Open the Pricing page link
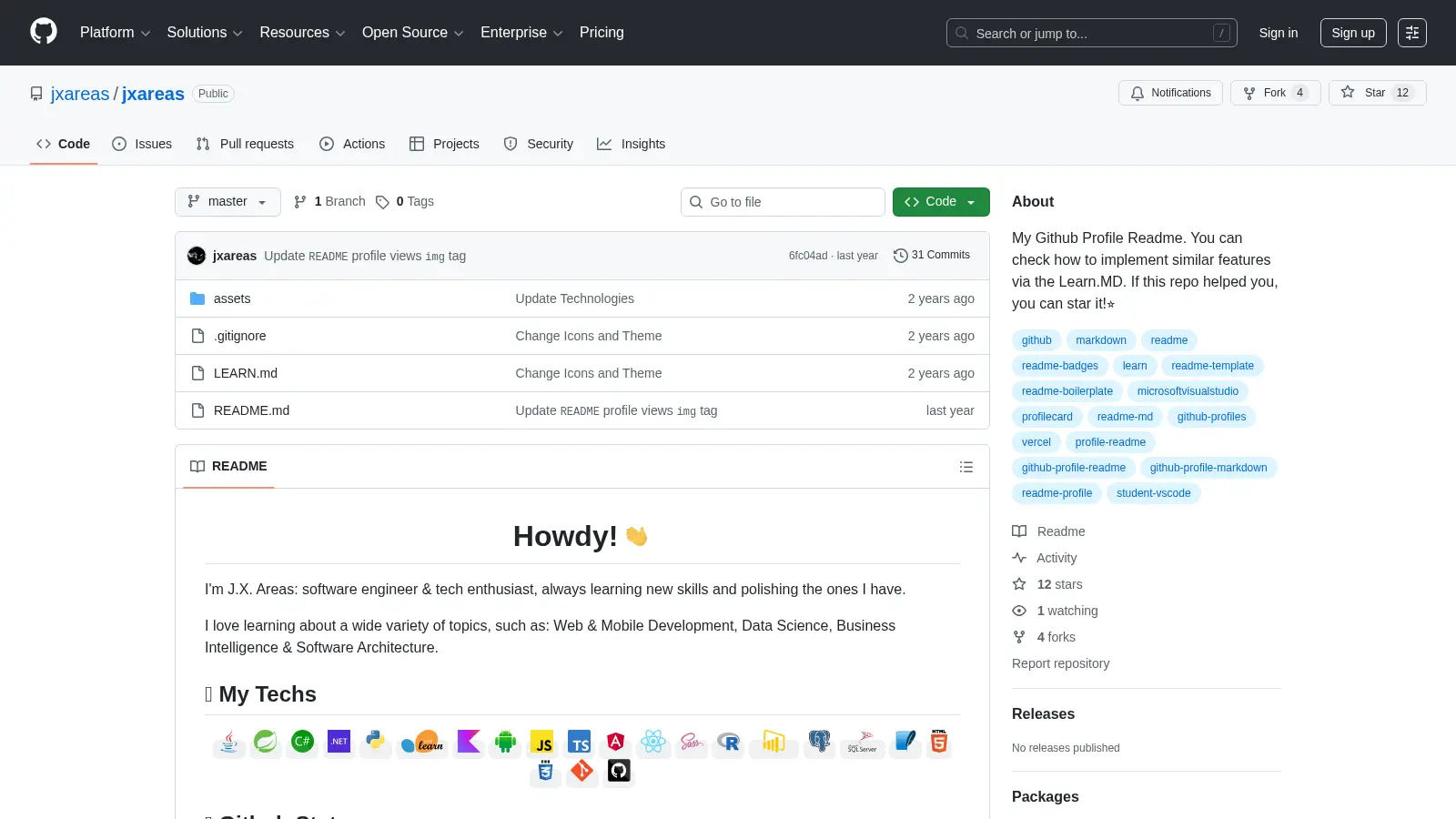Screen dimensions: 1456x819 click(x=602, y=33)
